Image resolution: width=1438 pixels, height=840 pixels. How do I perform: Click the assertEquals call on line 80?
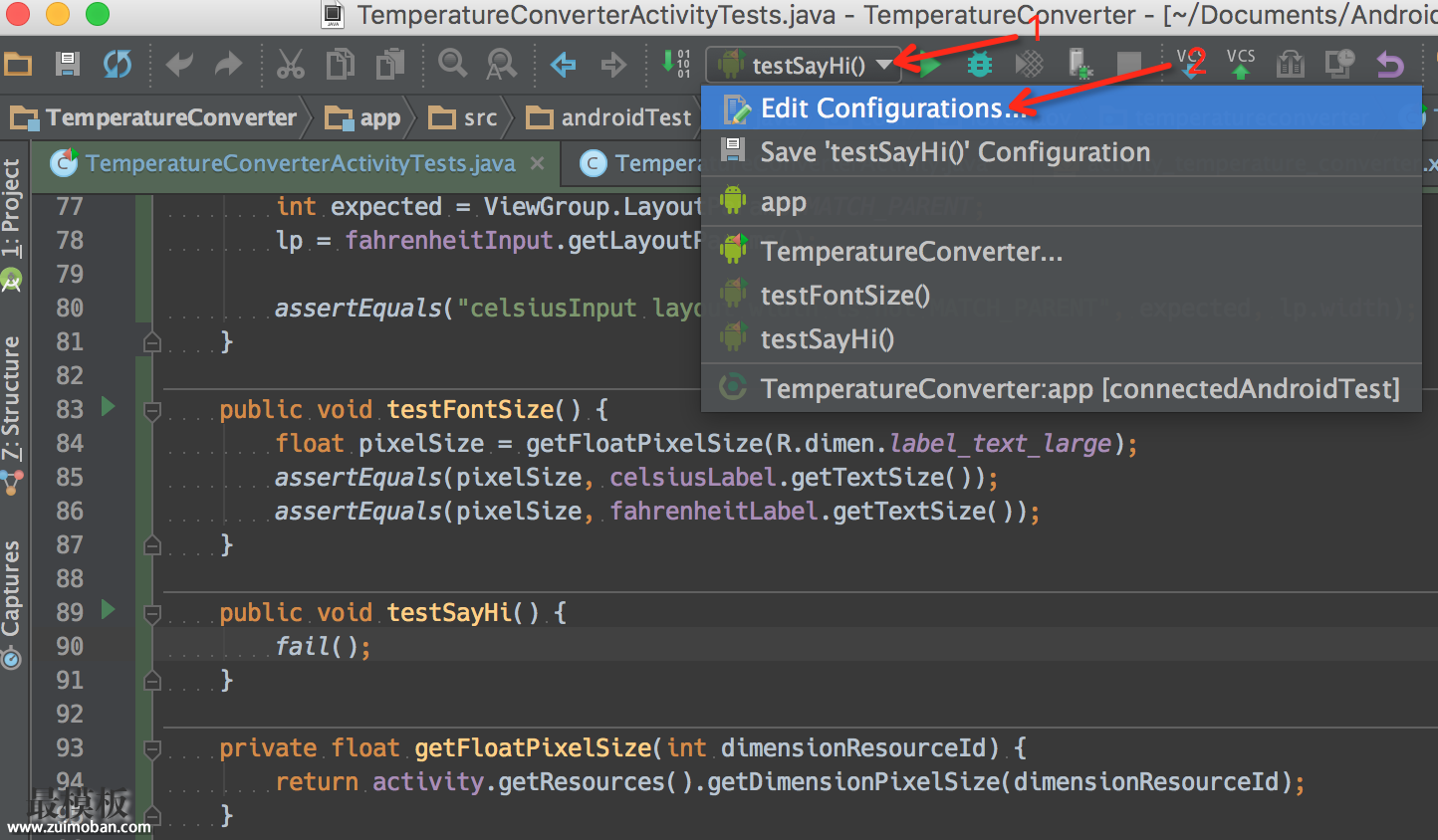click(x=359, y=309)
